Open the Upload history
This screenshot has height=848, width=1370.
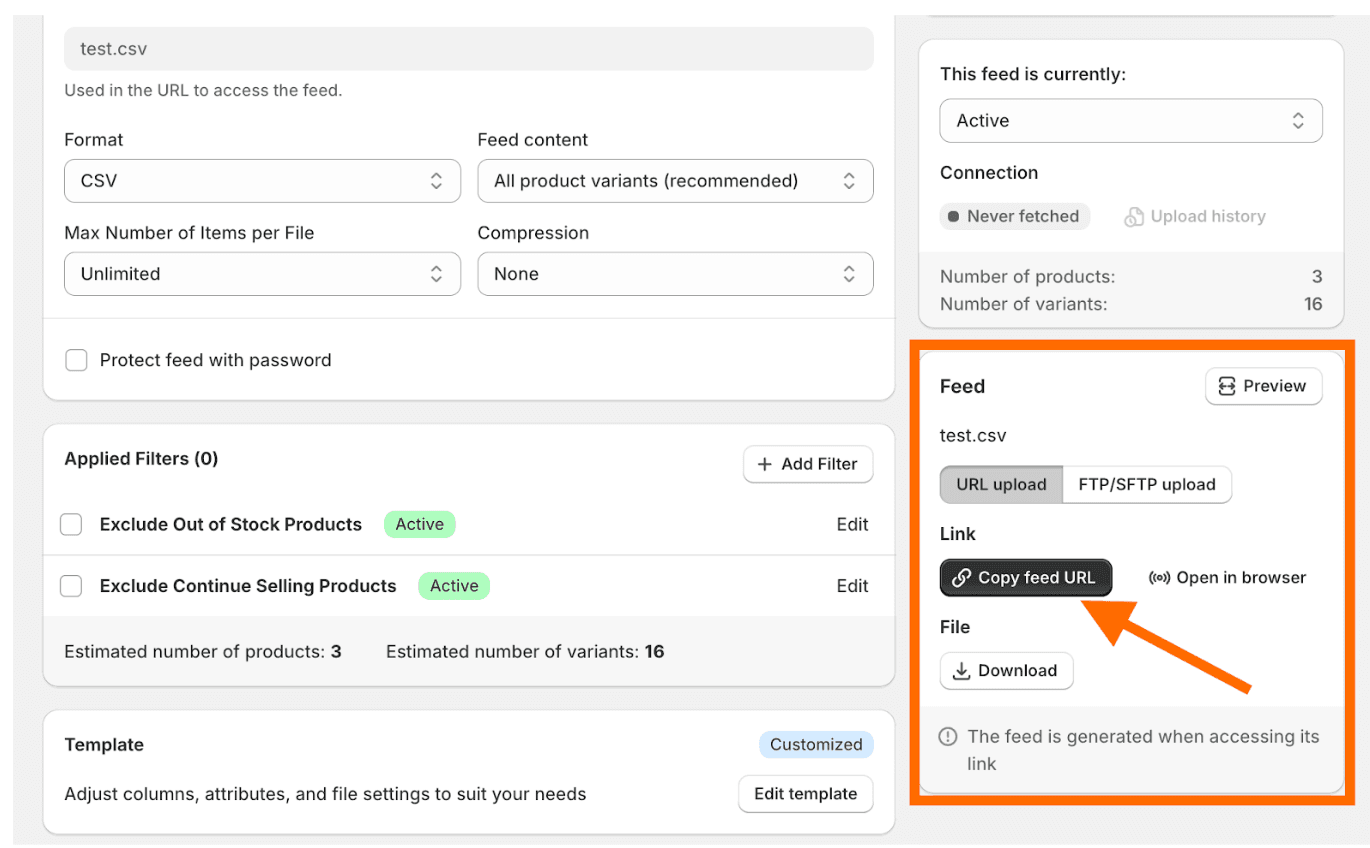[1194, 216]
